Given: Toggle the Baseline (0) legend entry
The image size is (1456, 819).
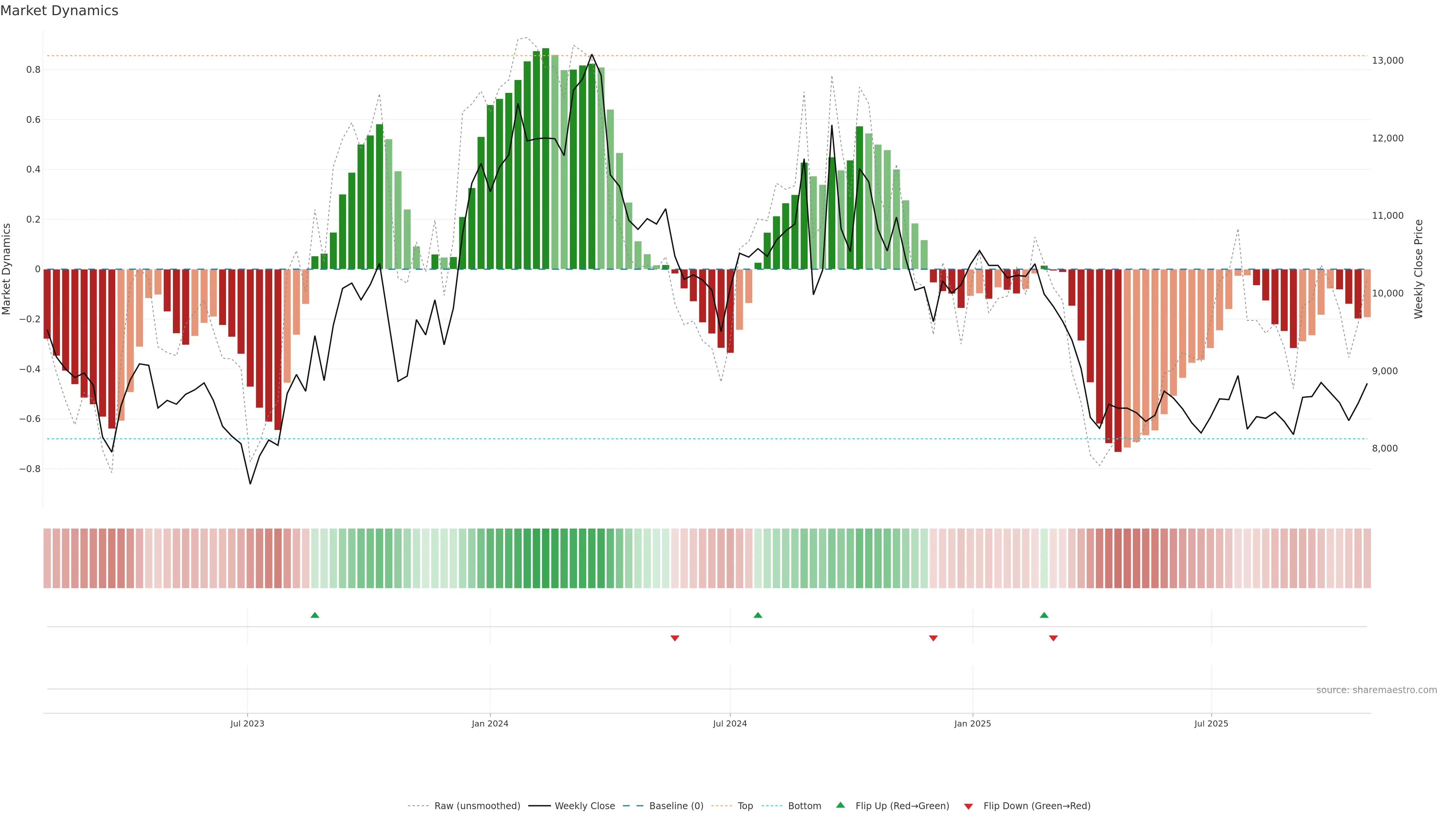Looking at the screenshot, I should (x=676, y=806).
